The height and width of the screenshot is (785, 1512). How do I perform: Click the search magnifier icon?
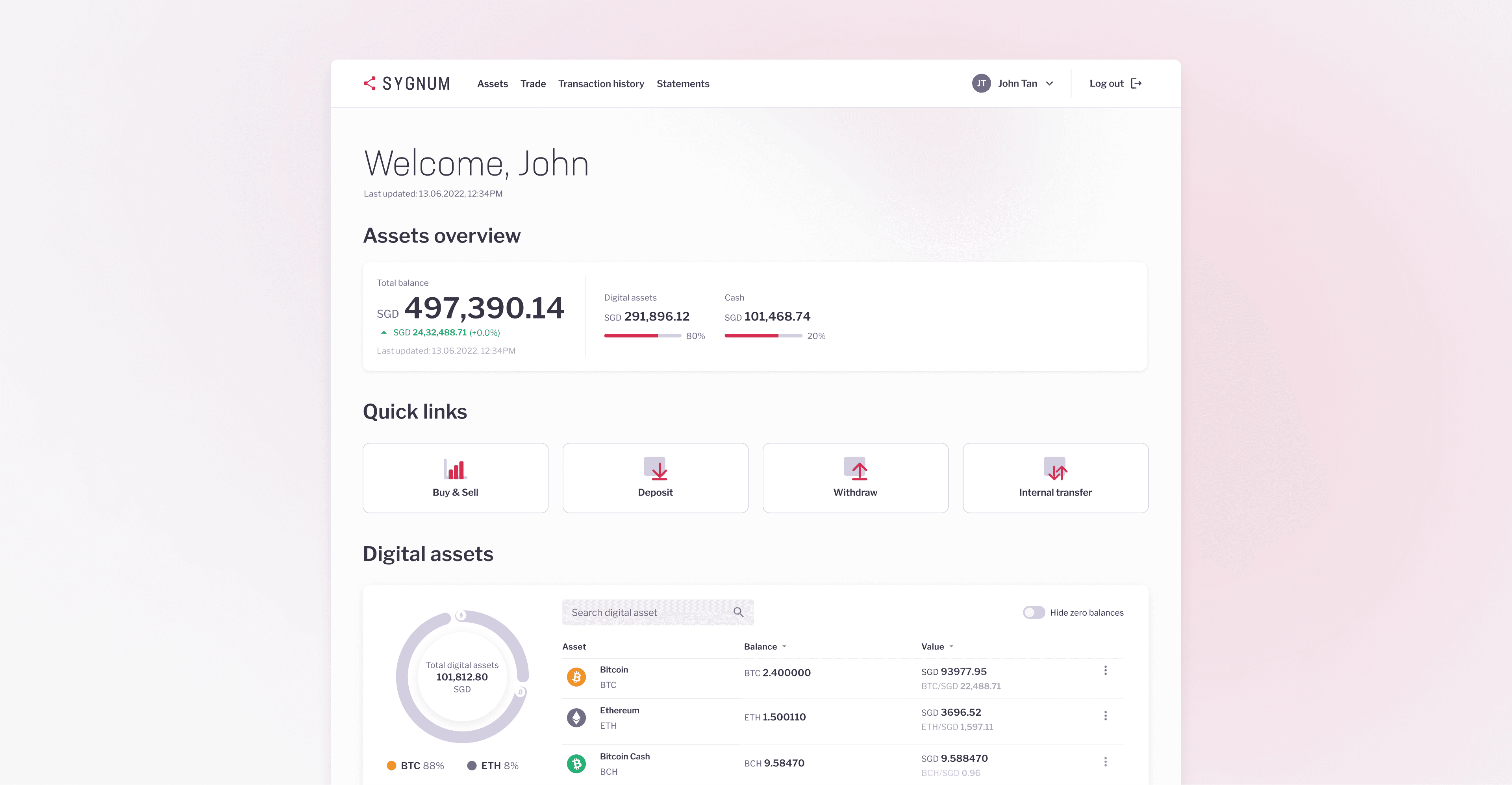pos(738,612)
